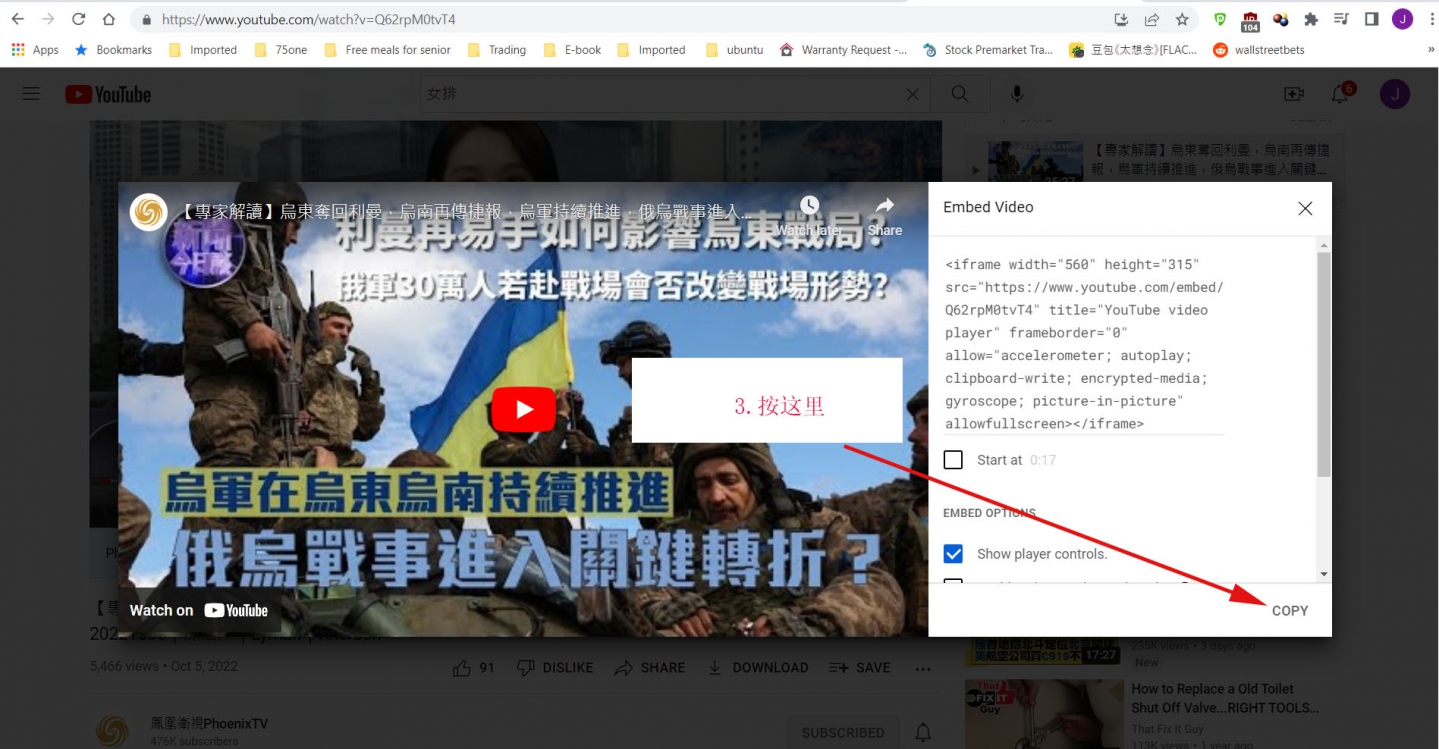Open the browser home page

point(109,19)
